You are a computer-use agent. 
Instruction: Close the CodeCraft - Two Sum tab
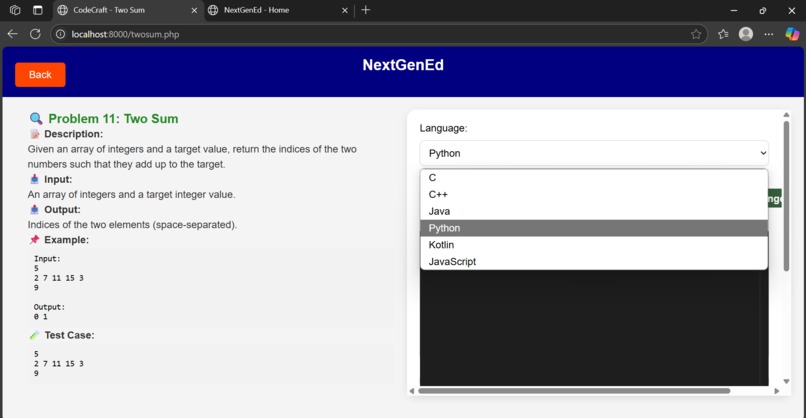tap(194, 10)
